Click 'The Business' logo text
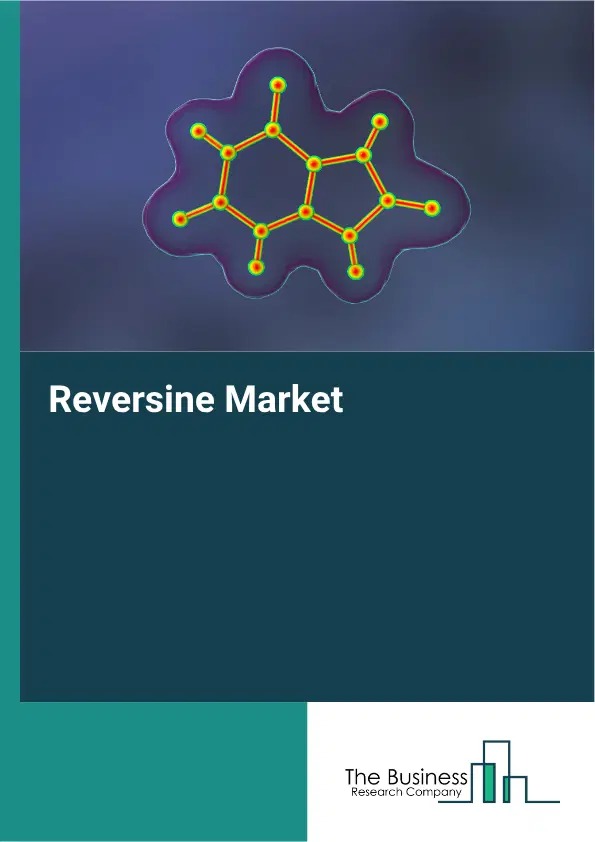Viewport: 595px width, 842px height. [406, 777]
